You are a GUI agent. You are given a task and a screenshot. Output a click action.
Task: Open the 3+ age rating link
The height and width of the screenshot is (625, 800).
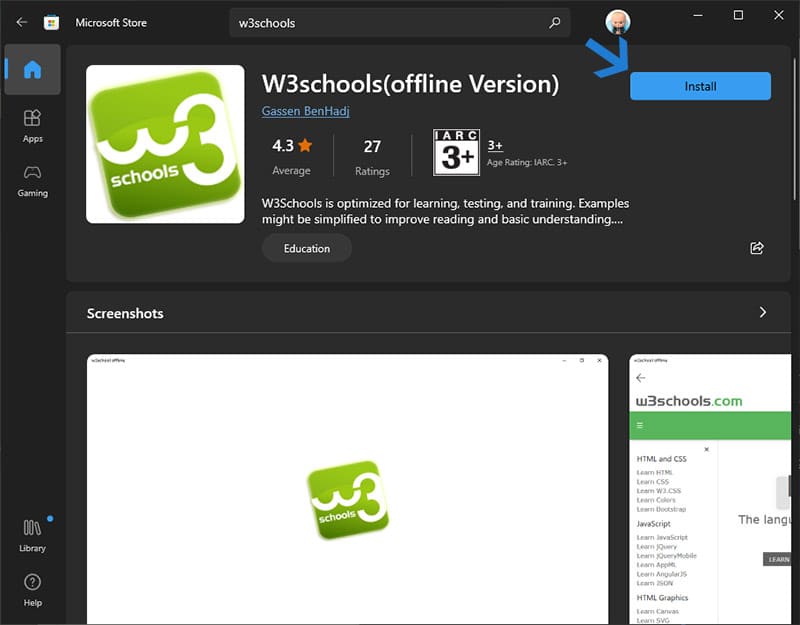(x=495, y=145)
